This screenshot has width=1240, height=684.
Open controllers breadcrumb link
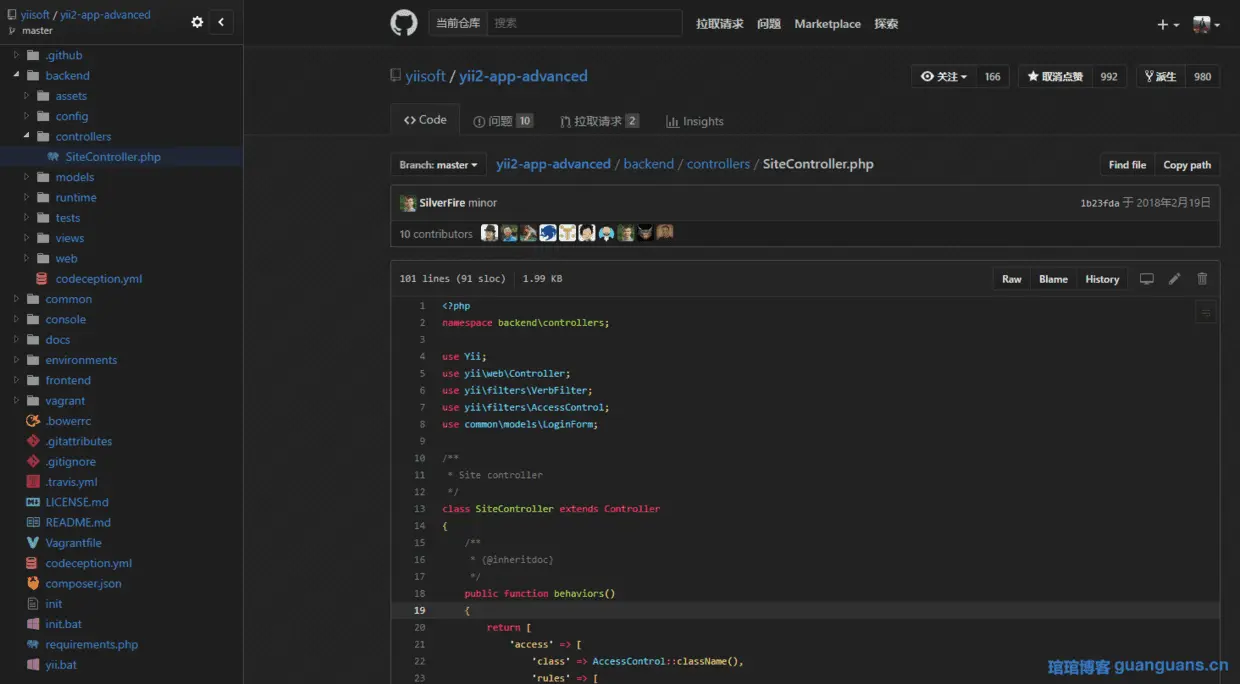(x=718, y=164)
